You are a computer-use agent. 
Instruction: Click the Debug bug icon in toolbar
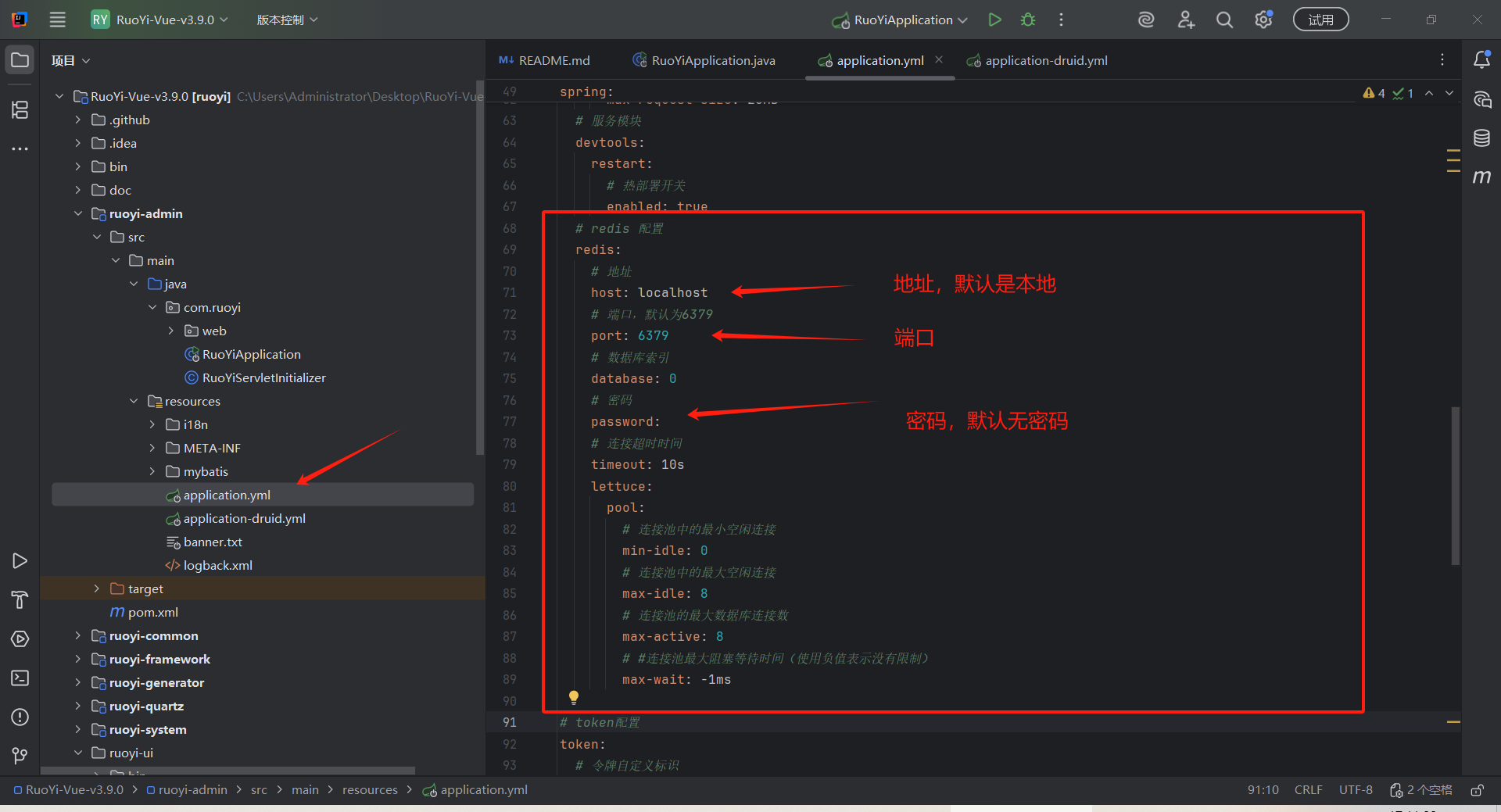tap(1028, 20)
